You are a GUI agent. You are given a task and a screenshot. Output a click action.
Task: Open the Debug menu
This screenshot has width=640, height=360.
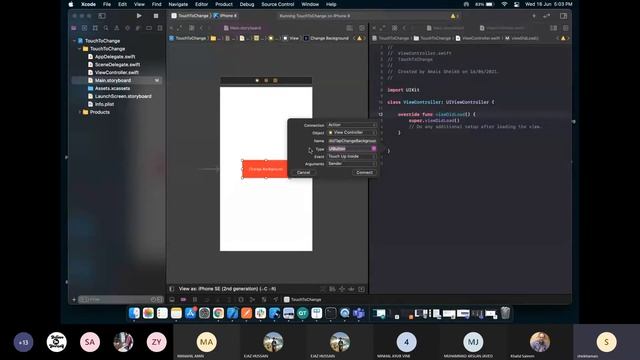[247, 4]
